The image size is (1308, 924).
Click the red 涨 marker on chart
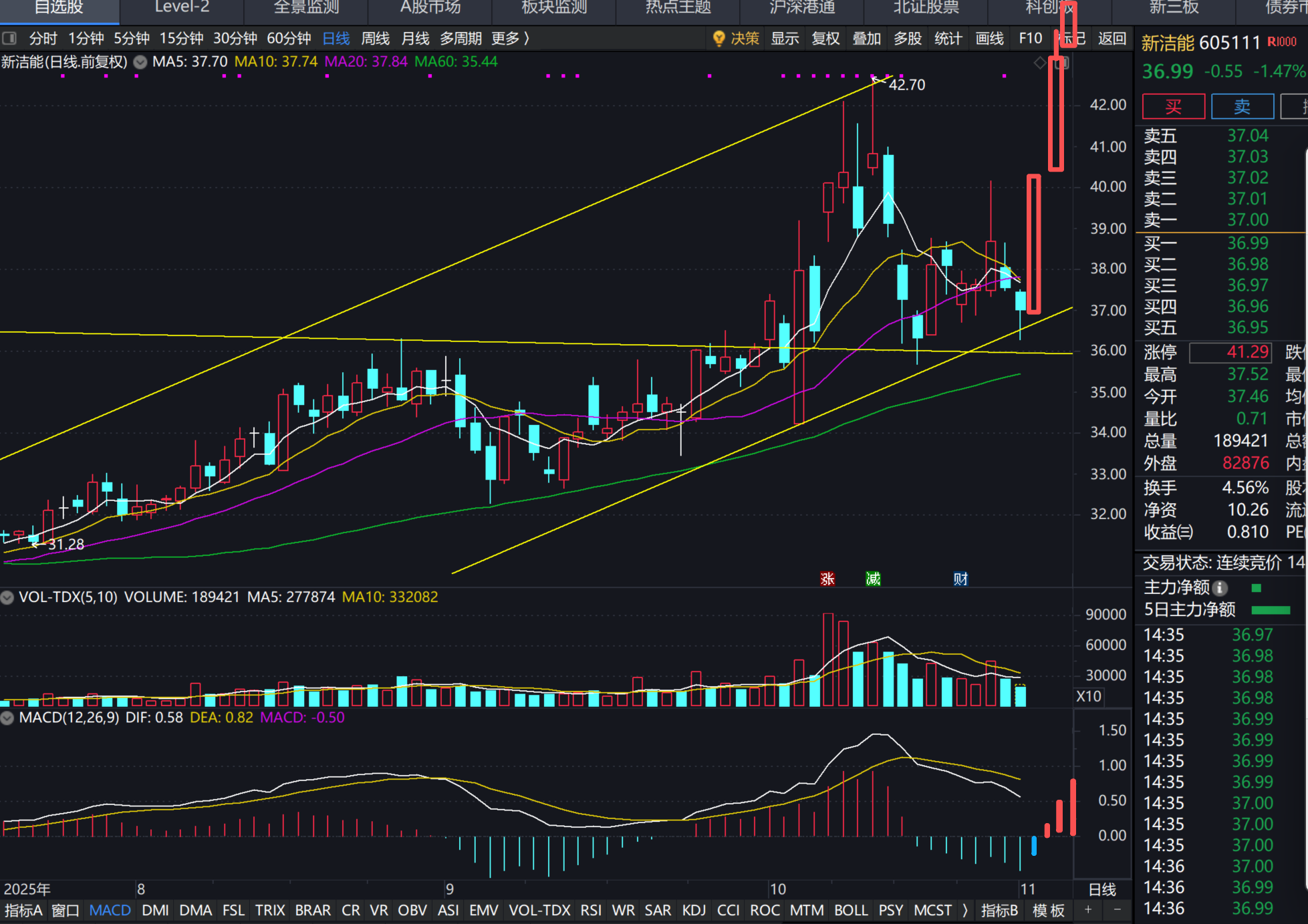click(x=827, y=579)
